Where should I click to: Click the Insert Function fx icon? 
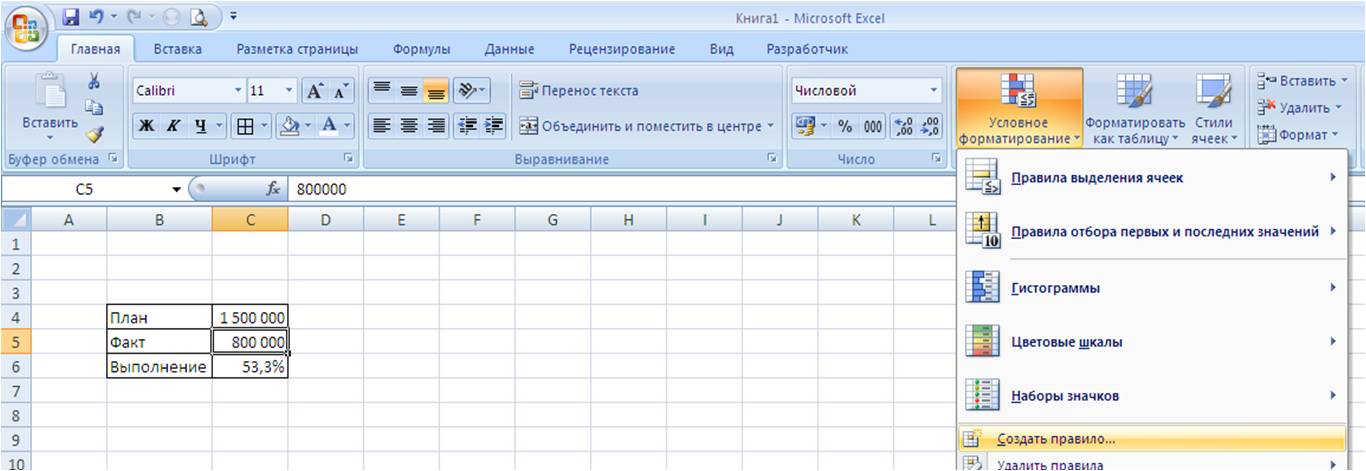click(272, 189)
